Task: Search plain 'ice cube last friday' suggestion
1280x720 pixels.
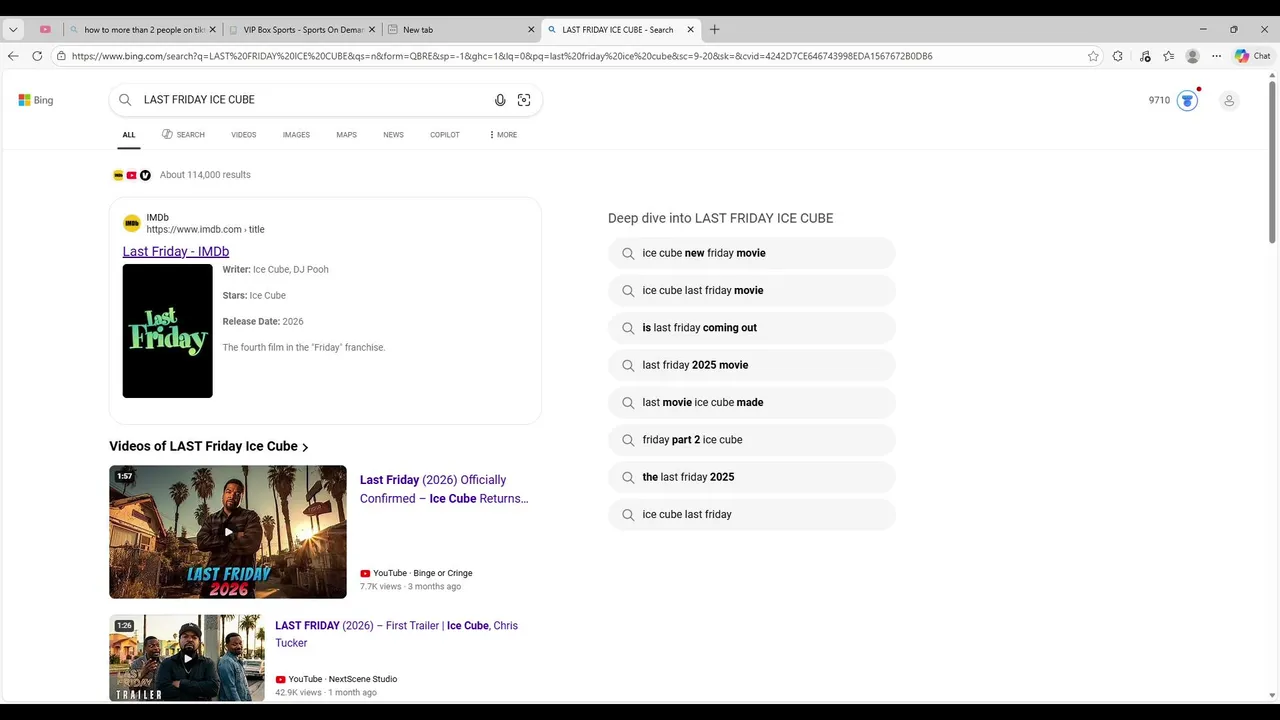Action: pos(752,514)
